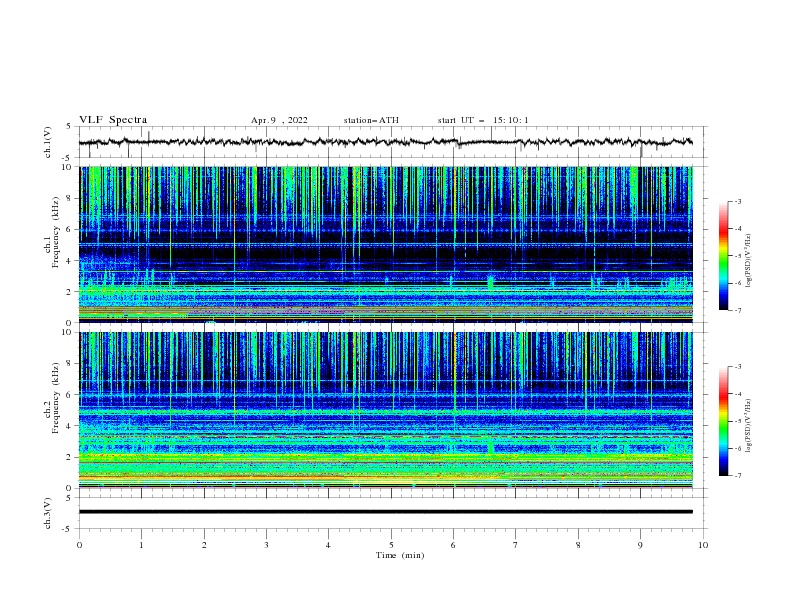
Task: Select the ch.1 "Frequency (kHz)" axis label
Action: (56, 233)
